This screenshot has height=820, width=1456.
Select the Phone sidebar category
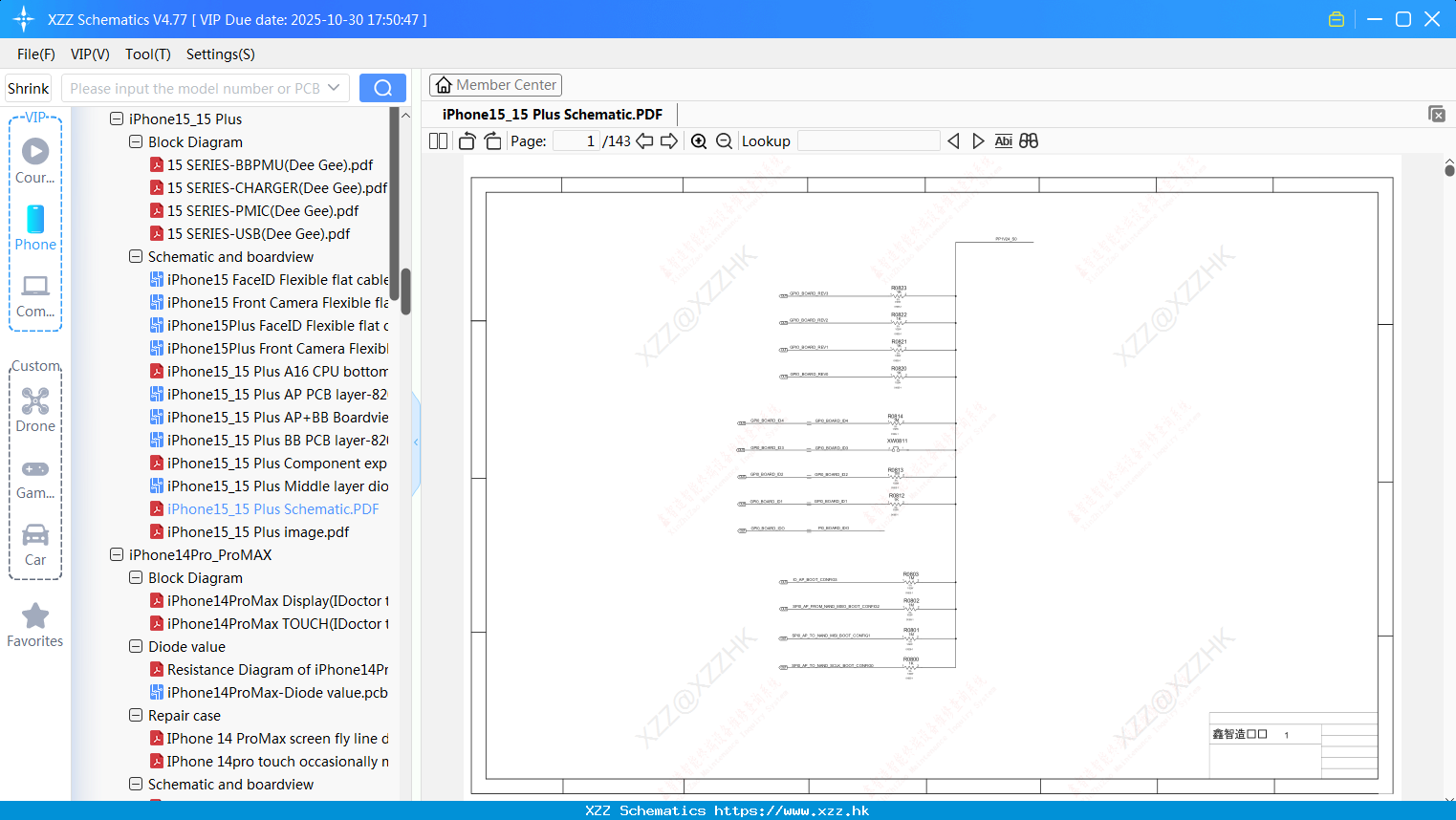click(35, 227)
